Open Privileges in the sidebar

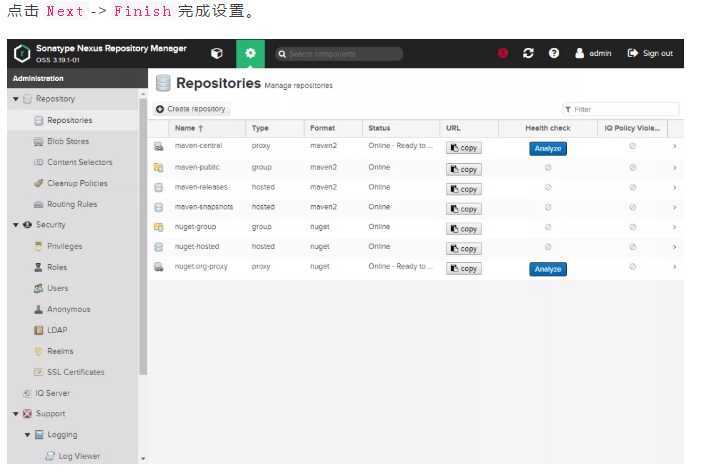click(x=64, y=246)
